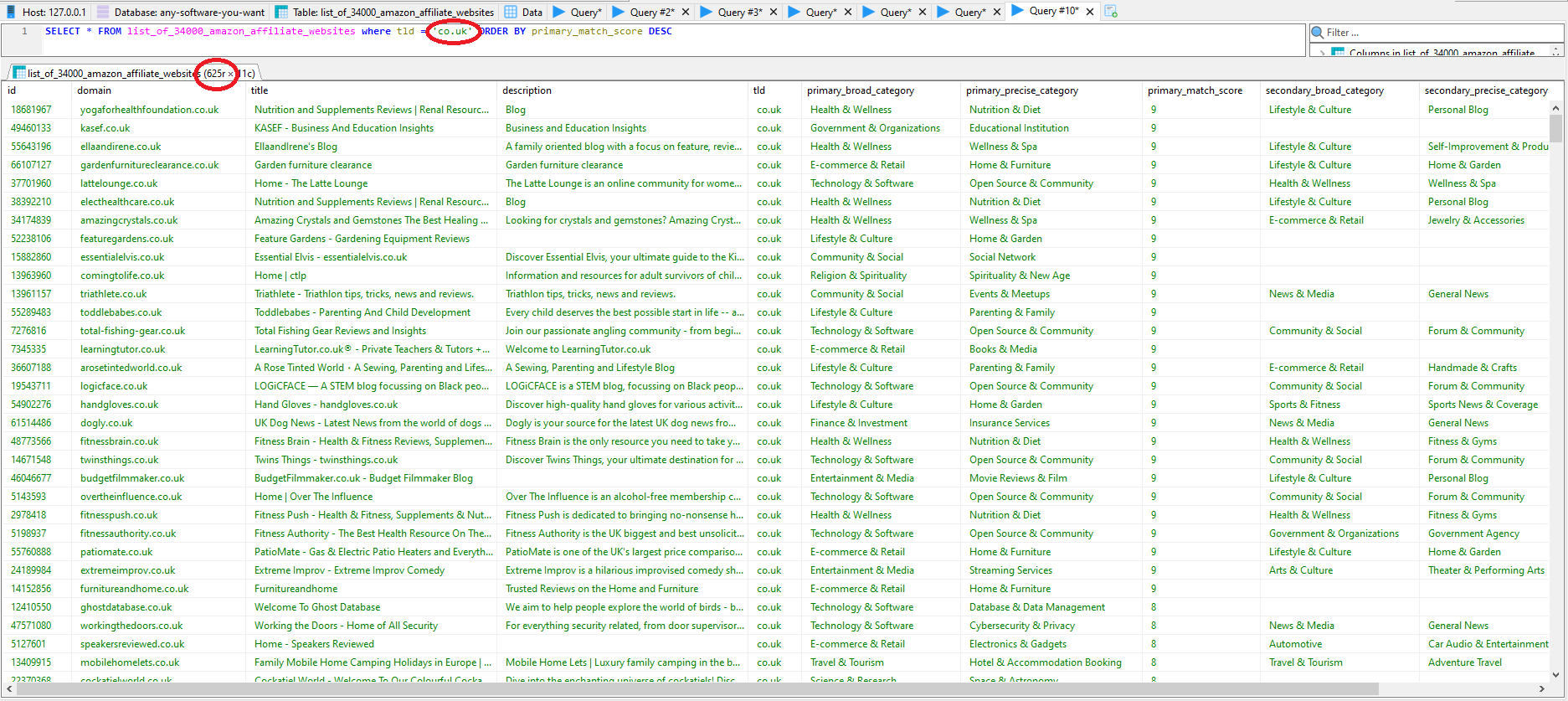The image size is (1568, 701).
Task: Sort by secondary_precise_category column header
Action: tap(1486, 90)
